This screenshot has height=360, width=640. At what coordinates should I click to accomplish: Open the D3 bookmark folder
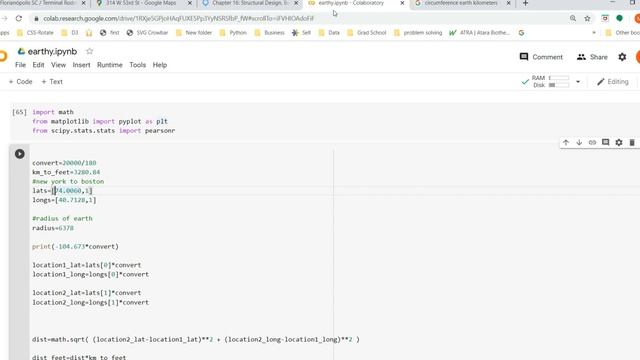coord(70,33)
